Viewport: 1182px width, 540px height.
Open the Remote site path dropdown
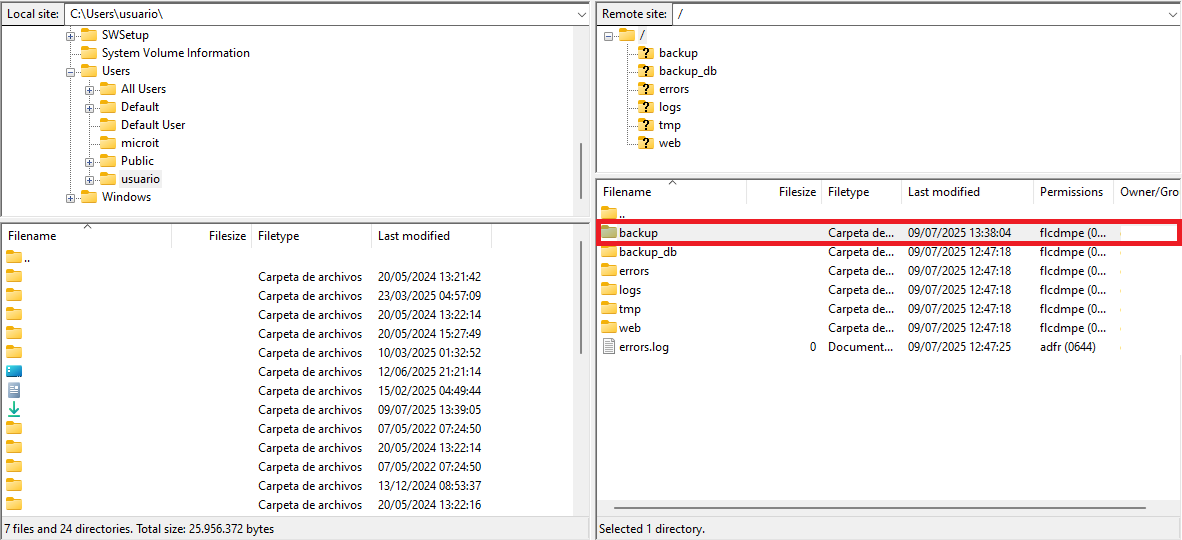coord(1172,14)
